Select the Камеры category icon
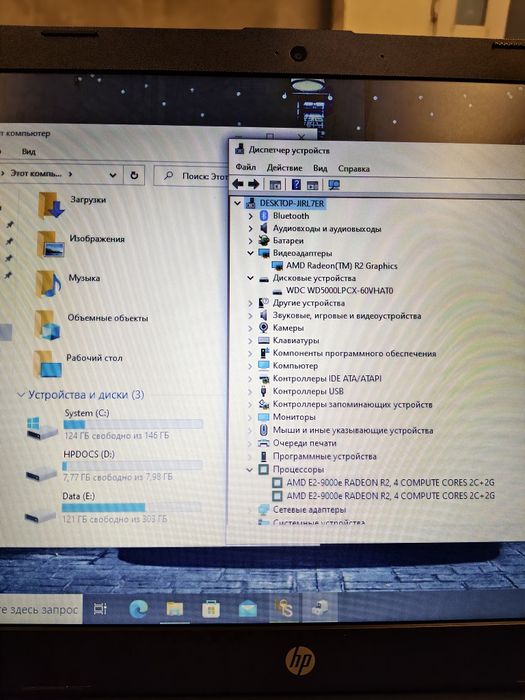Image resolution: width=525 pixels, height=700 pixels. tap(264, 328)
